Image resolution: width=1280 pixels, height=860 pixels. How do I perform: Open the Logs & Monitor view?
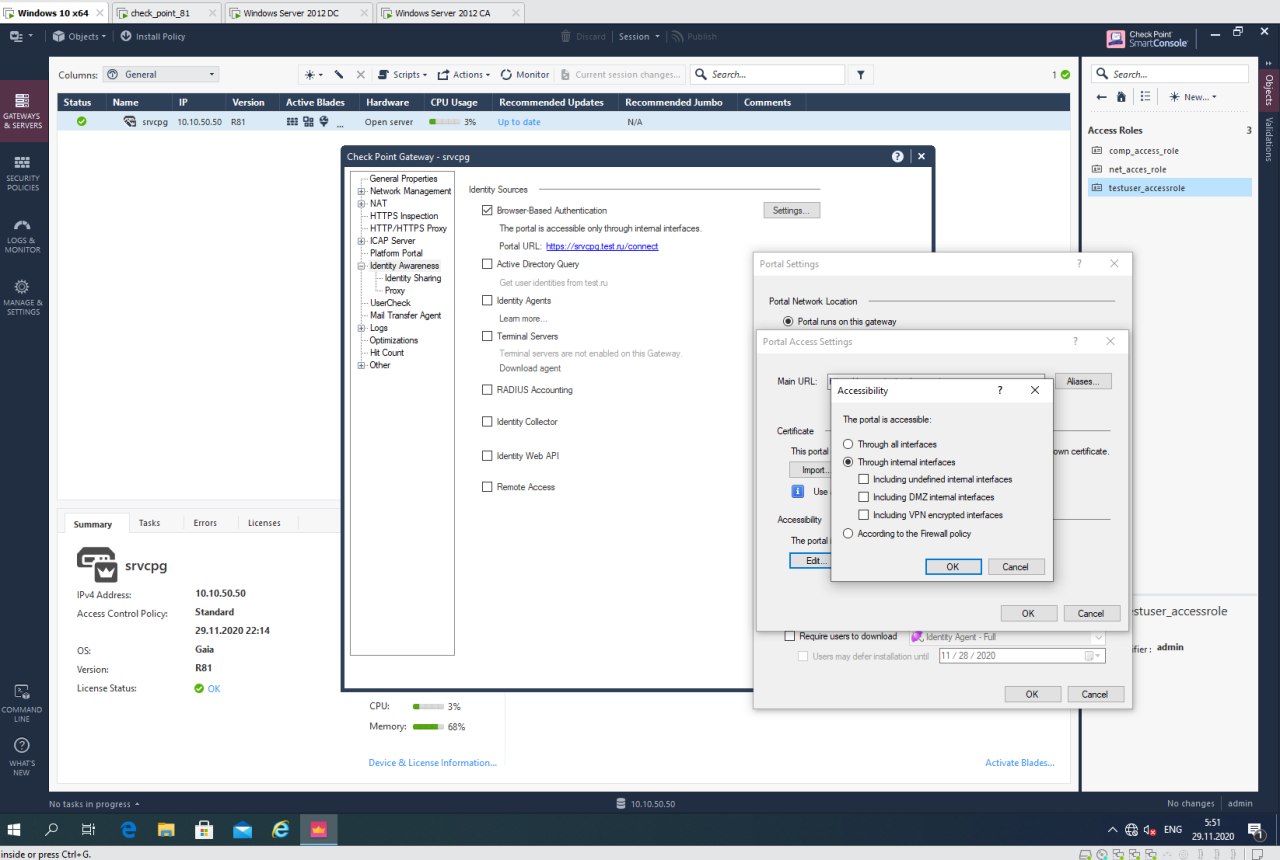[22, 234]
